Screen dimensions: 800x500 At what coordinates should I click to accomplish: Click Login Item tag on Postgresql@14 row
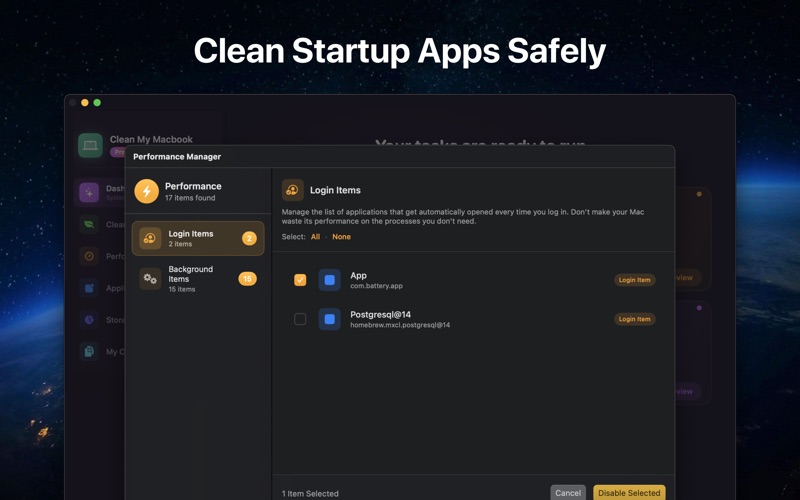coord(635,319)
